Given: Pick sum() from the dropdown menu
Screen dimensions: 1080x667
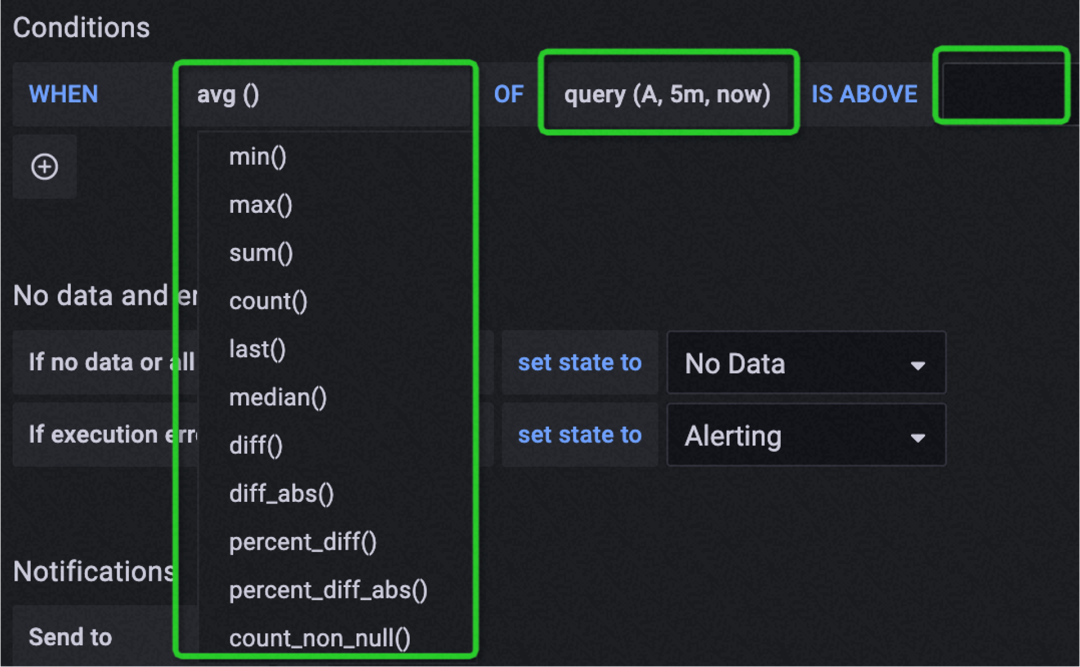Looking at the screenshot, I should pos(261,253).
